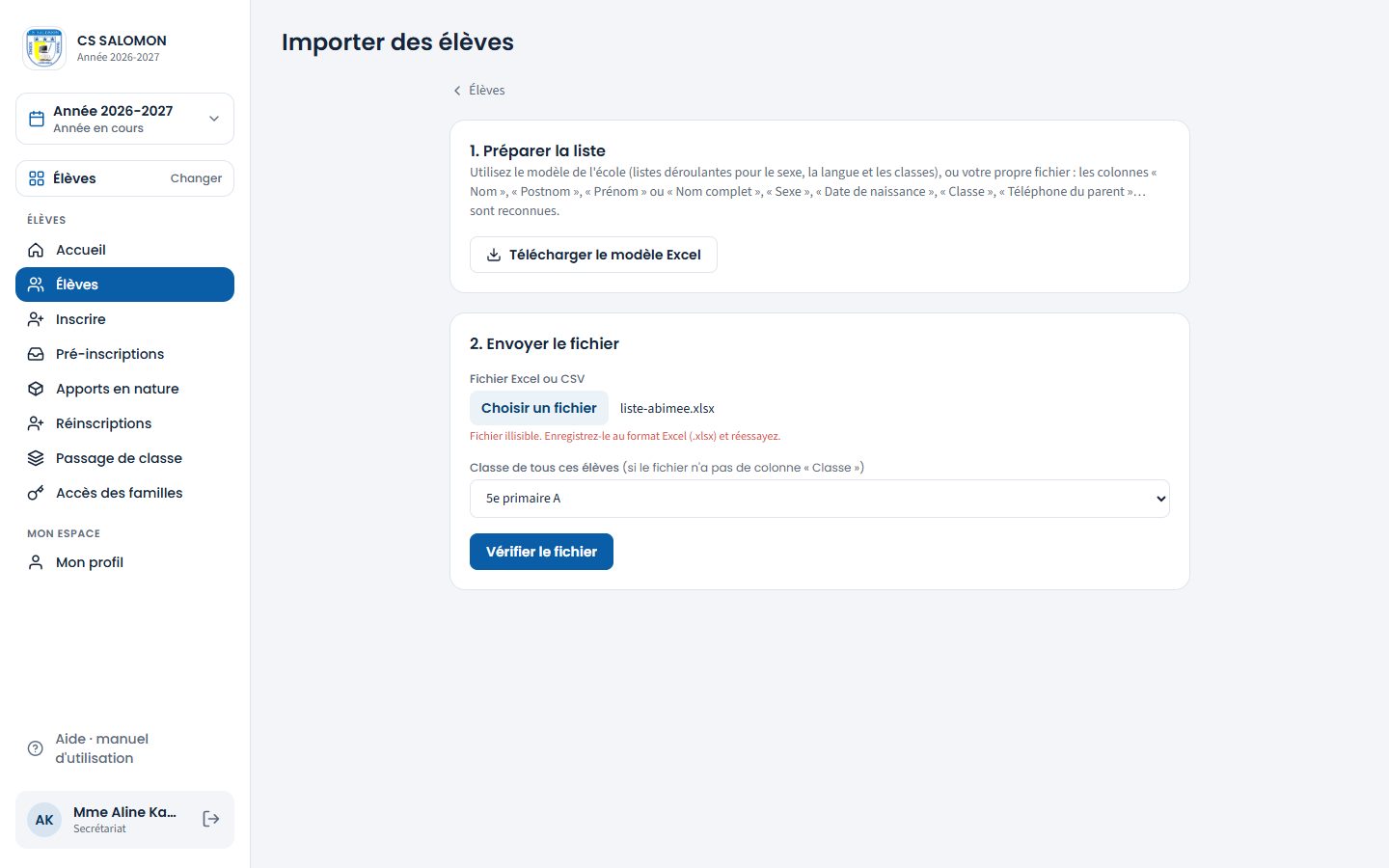Open Accueil from the sidebar

click(x=124, y=250)
